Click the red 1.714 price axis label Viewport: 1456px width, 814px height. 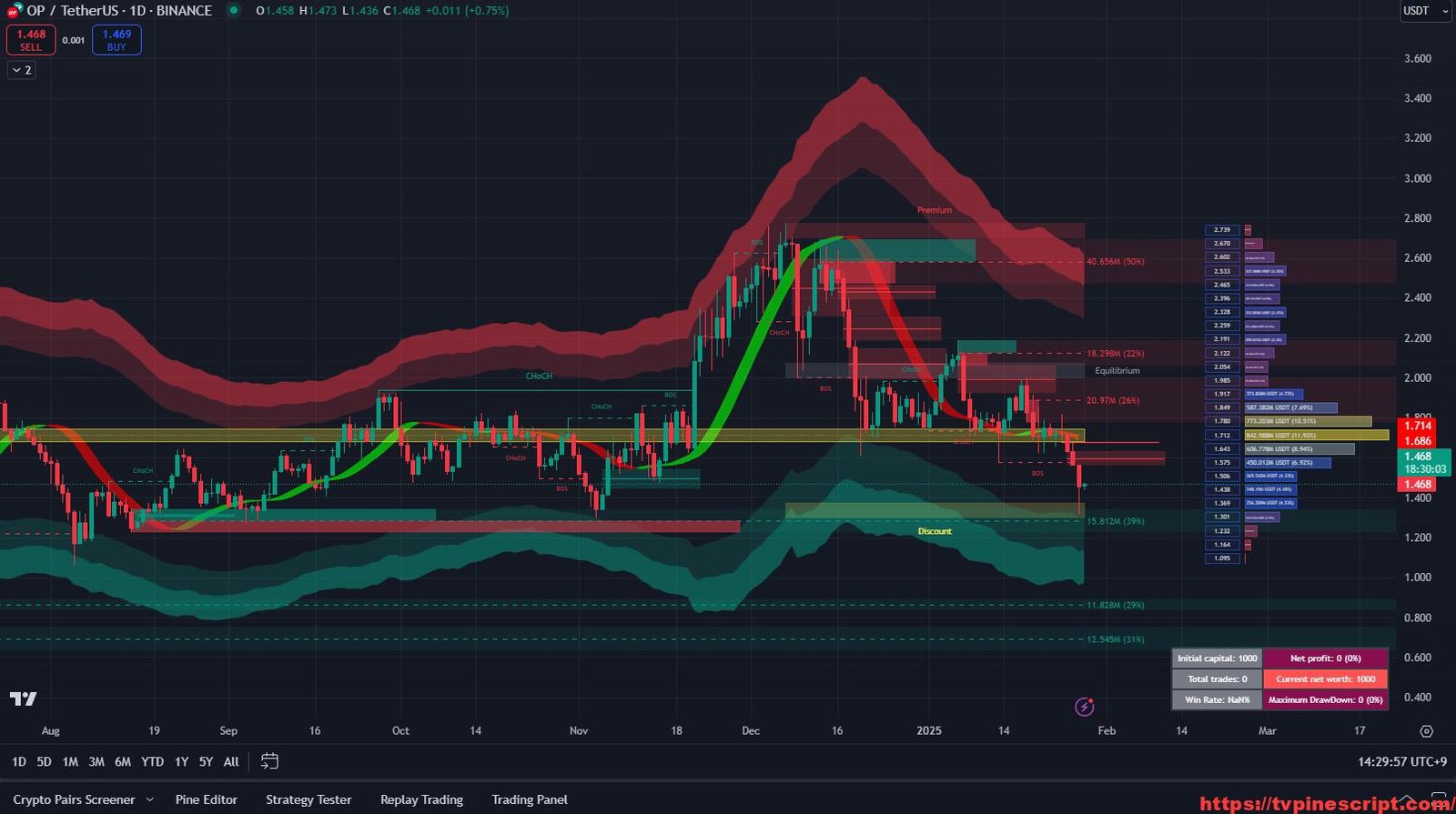click(x=1418, y=426)
